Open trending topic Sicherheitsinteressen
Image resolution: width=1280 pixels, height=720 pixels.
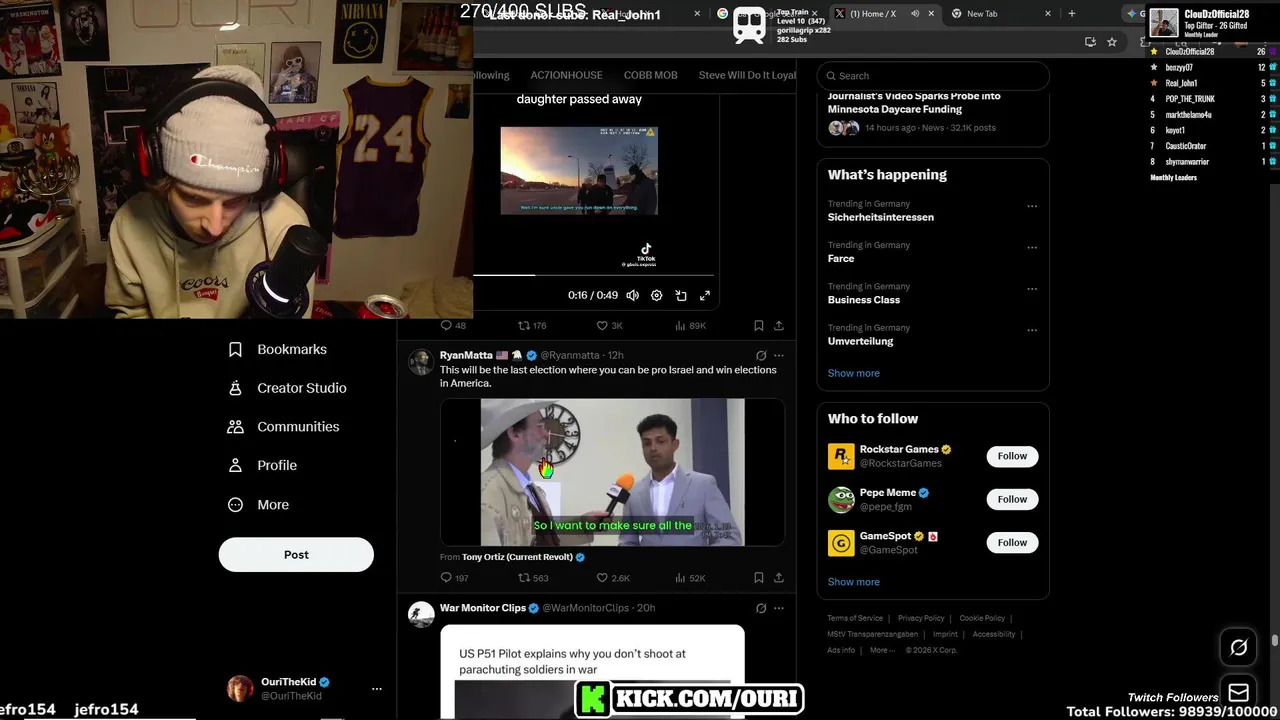tap(881, 217)
